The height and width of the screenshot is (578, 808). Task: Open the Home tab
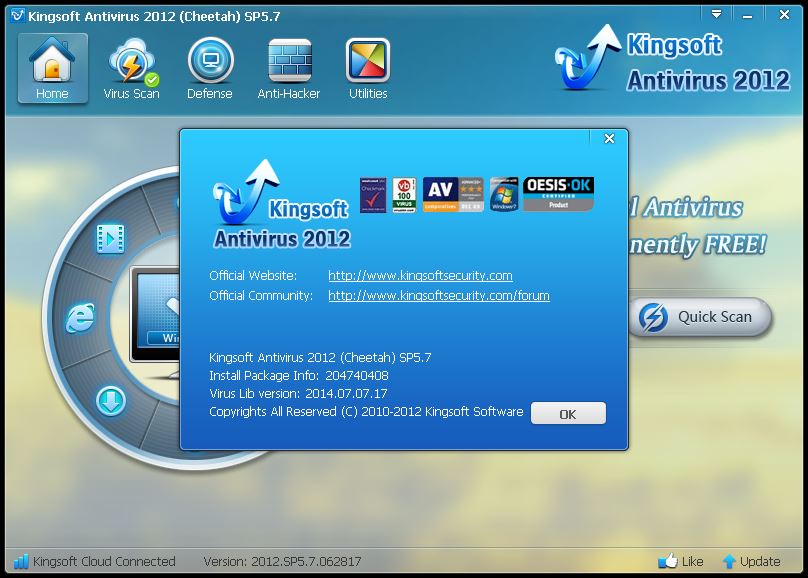[53, 68]
